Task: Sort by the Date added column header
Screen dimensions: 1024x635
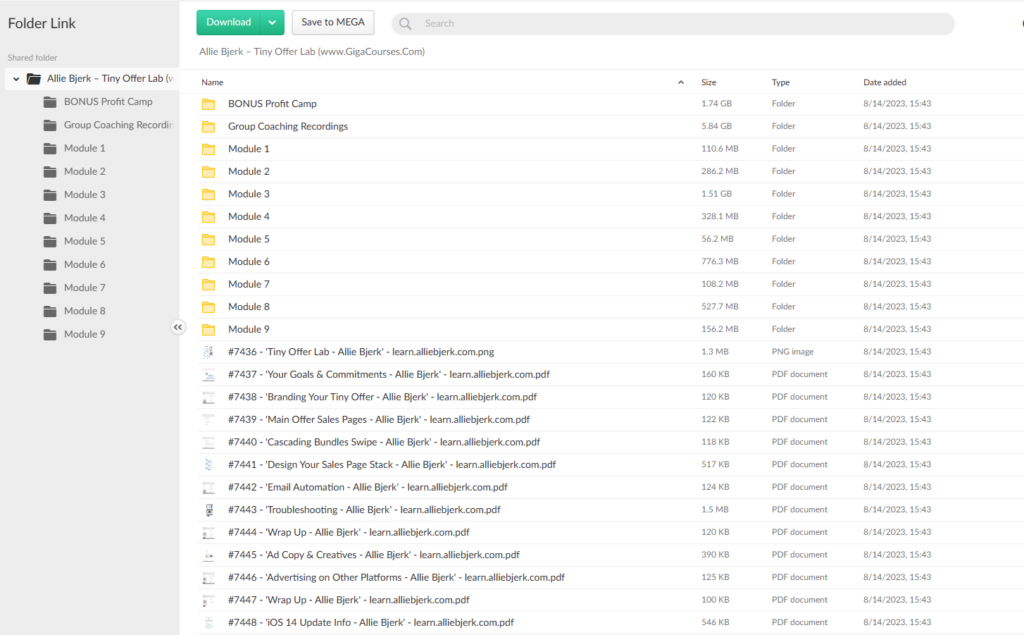Action: point(885,82)
